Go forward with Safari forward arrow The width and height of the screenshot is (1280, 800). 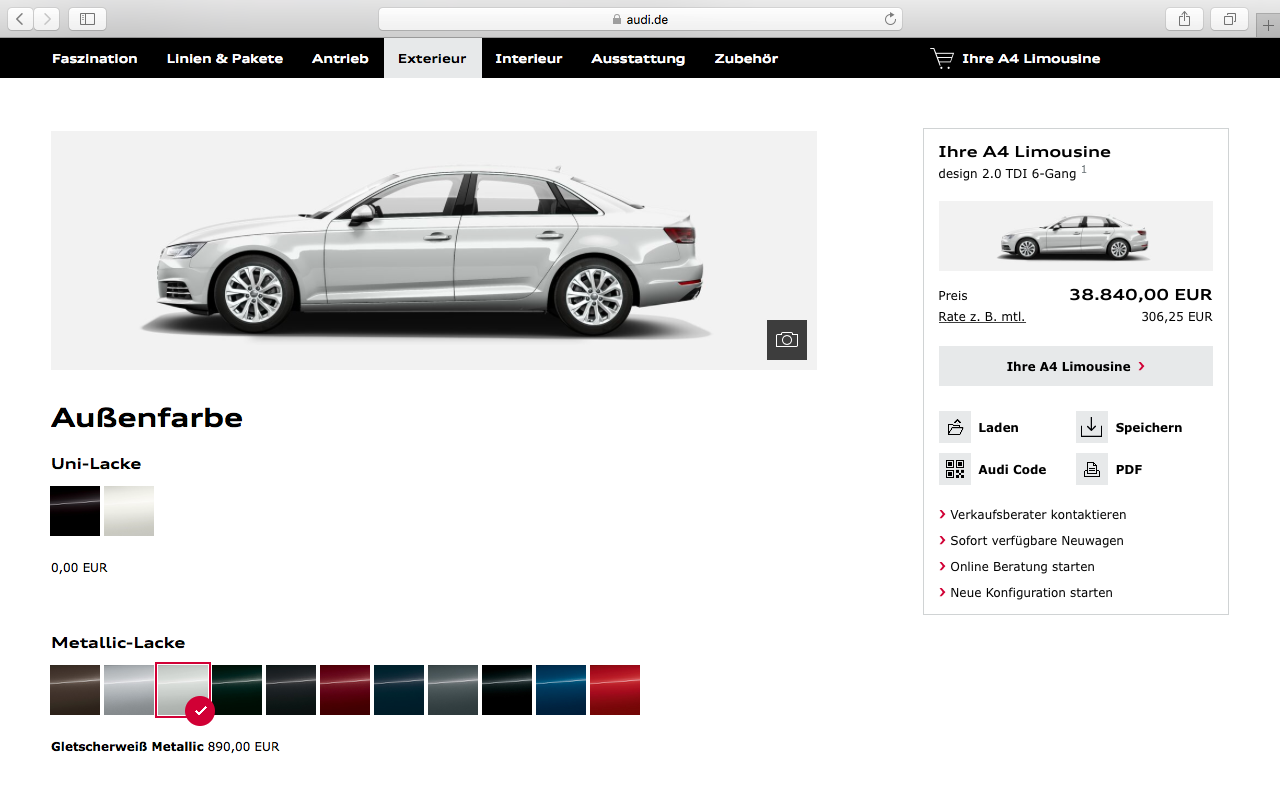click(47, 19)
